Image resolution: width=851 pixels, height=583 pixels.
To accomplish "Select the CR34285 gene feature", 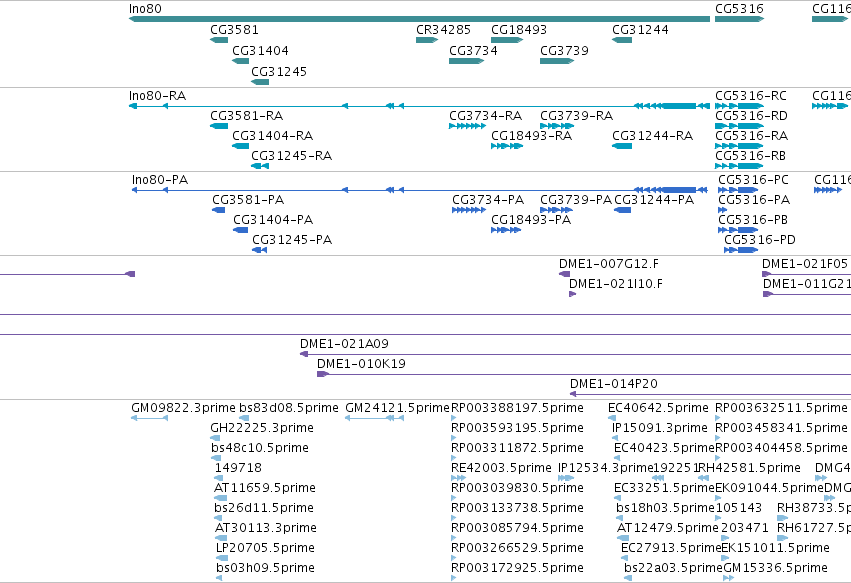I will point(427,40).
